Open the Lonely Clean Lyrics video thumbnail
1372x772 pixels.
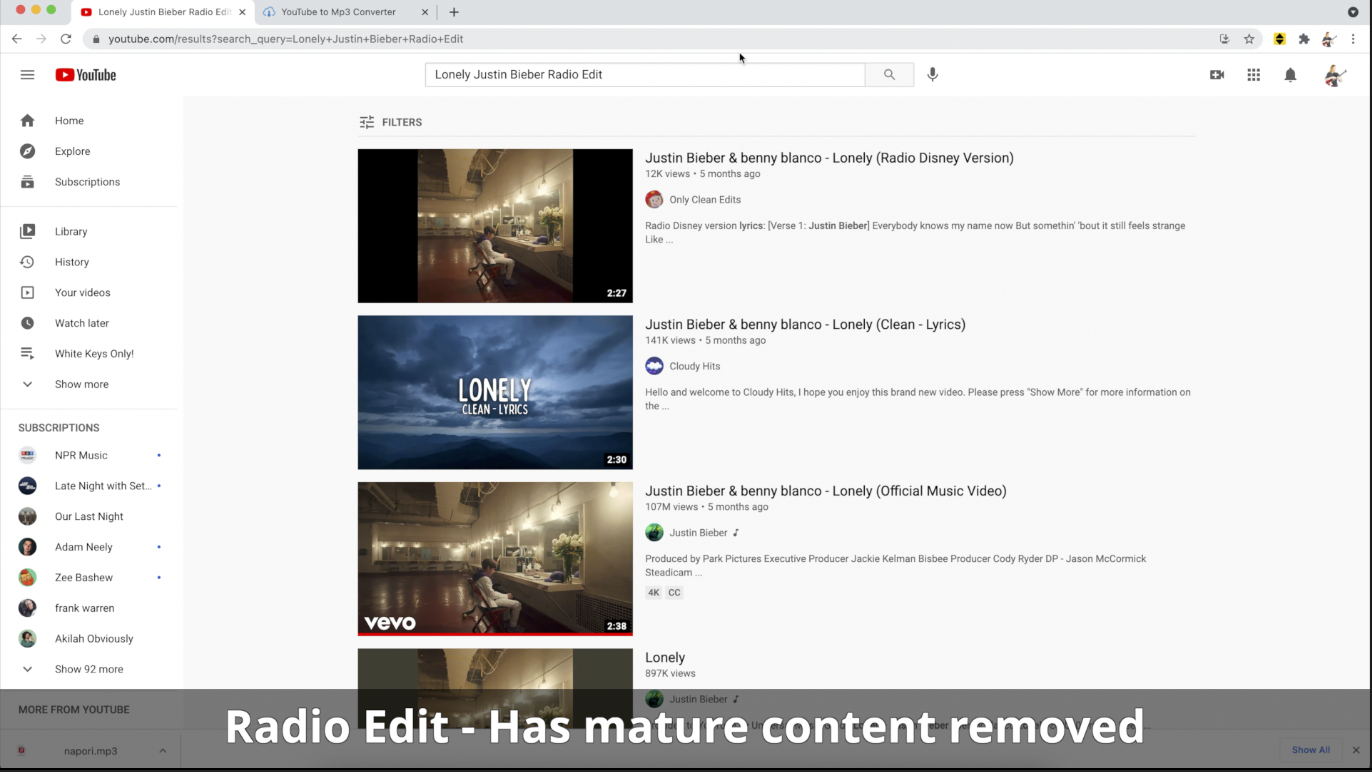[x=494, y=391]
